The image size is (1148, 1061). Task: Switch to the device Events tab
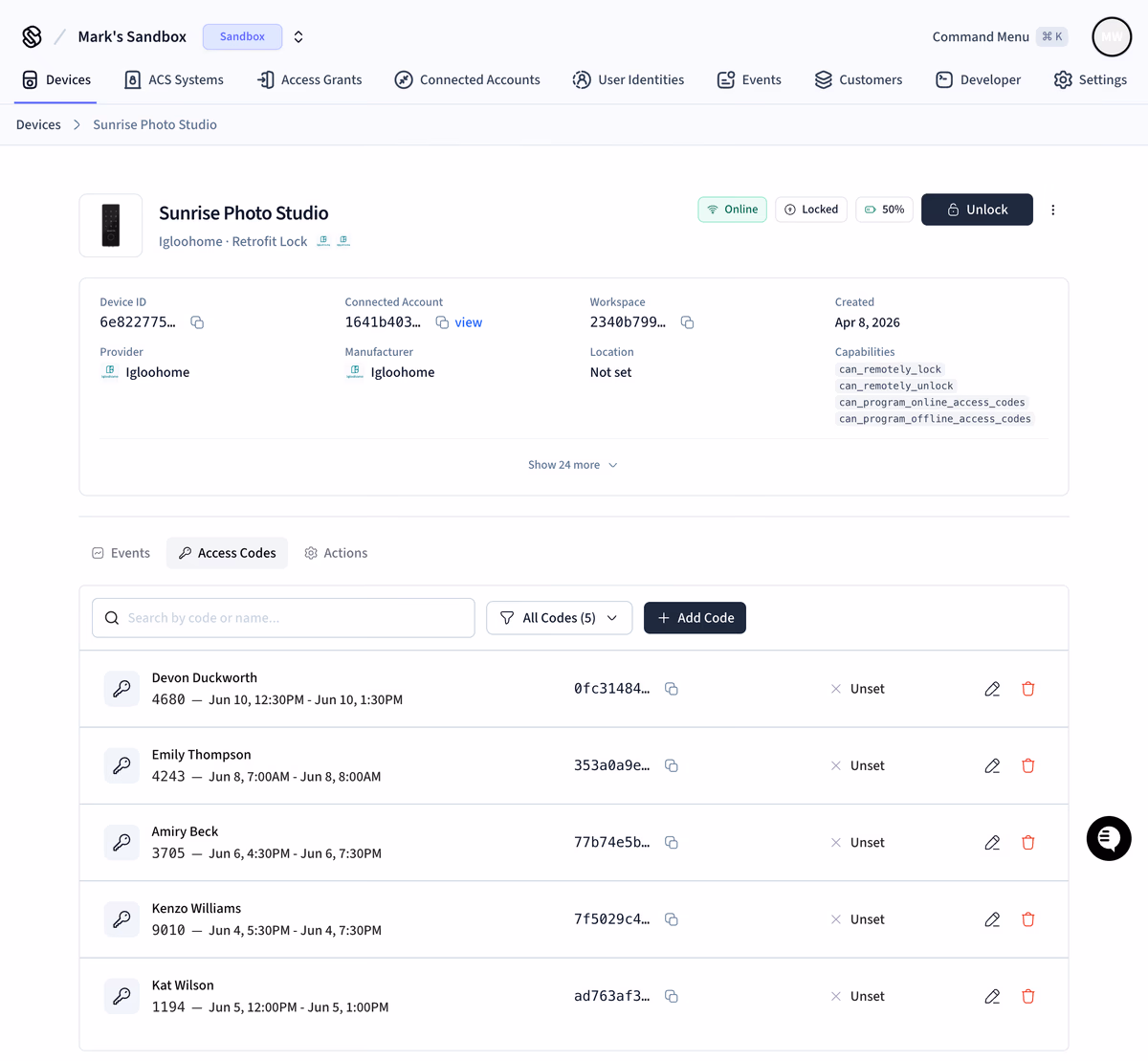tap(121, 553)
